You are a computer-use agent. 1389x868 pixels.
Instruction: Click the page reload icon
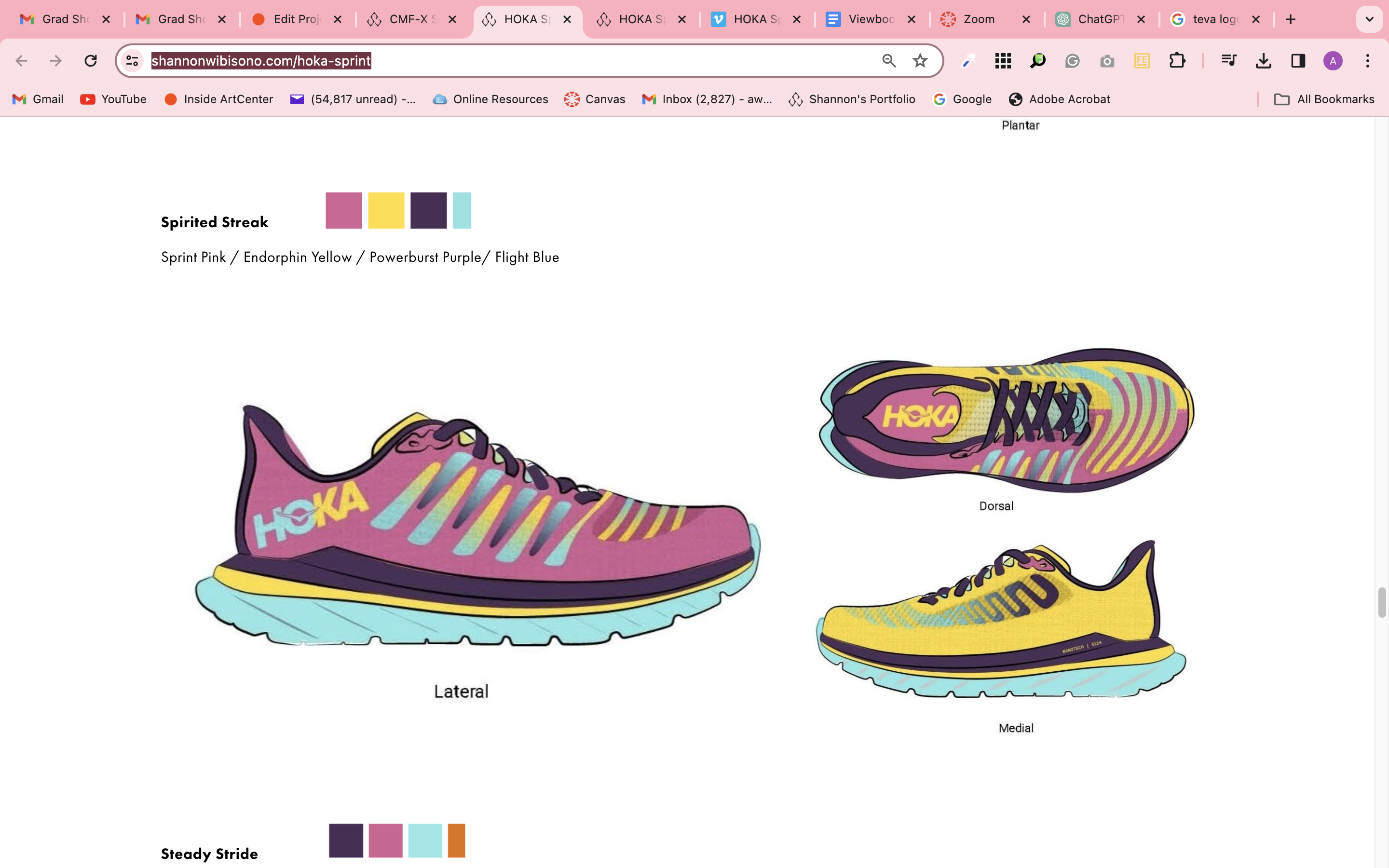[90, 61]
